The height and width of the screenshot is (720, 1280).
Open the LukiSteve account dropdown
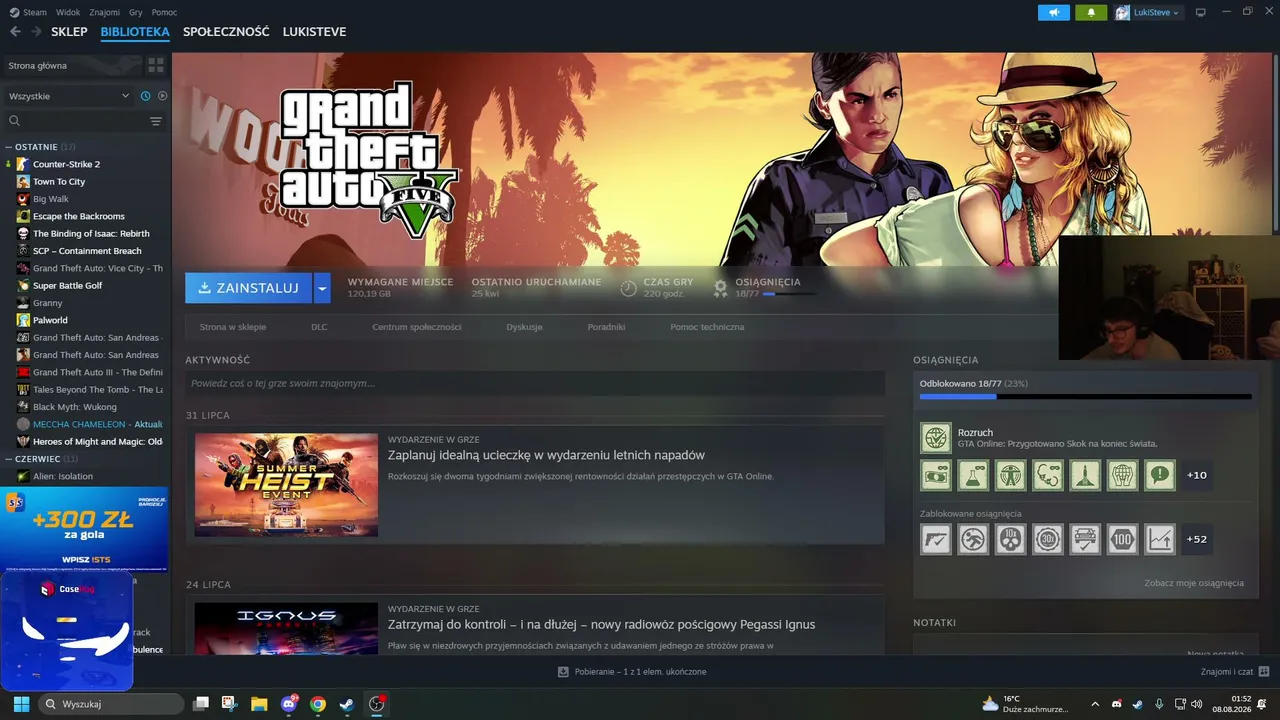coord(1148,12)
